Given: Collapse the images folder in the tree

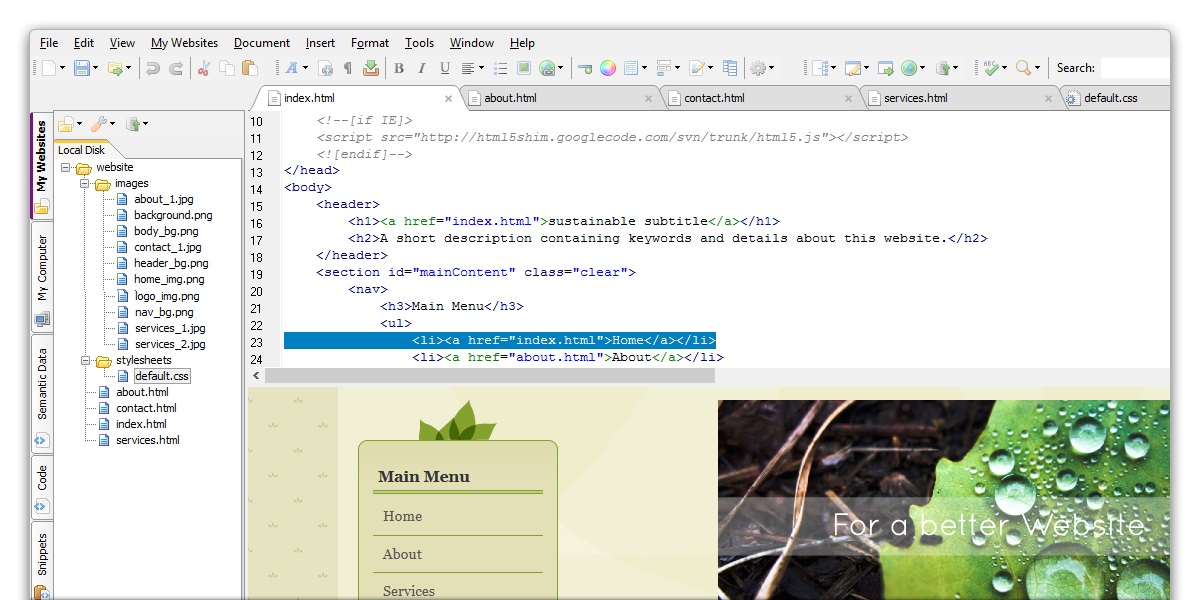Looking at the screenshot, I should pyautogui.click(x=85, y=184).
